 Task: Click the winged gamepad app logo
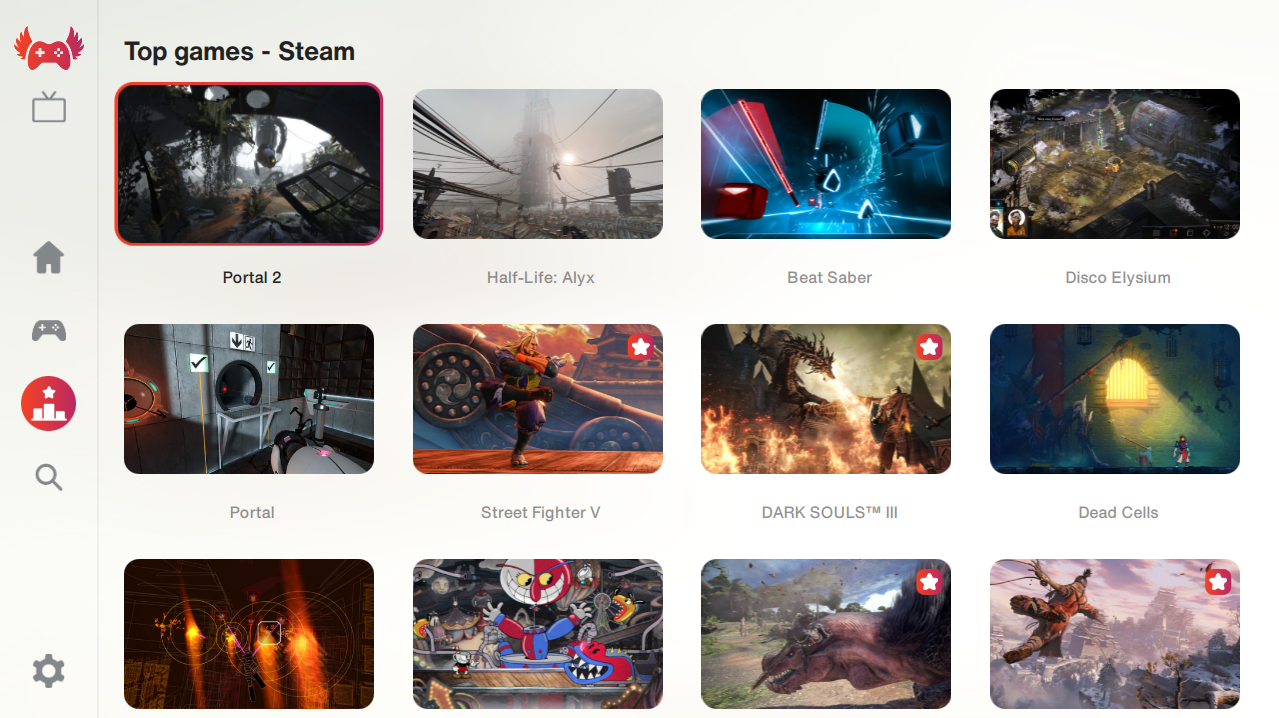click(x=48, y=49)
